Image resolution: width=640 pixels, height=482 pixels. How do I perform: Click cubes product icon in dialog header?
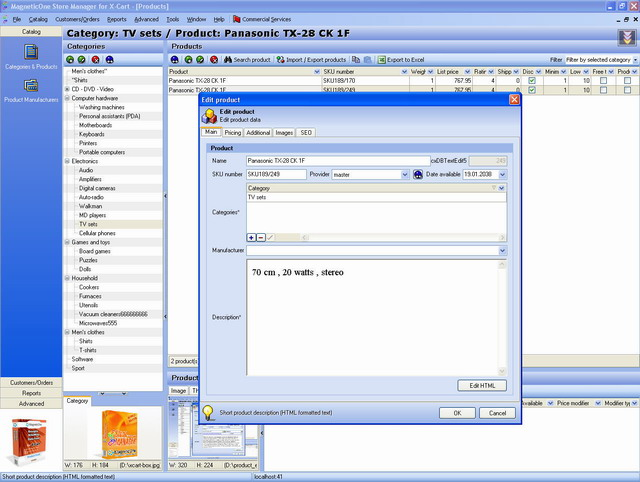pyautogui.click(x=209, y=116)
